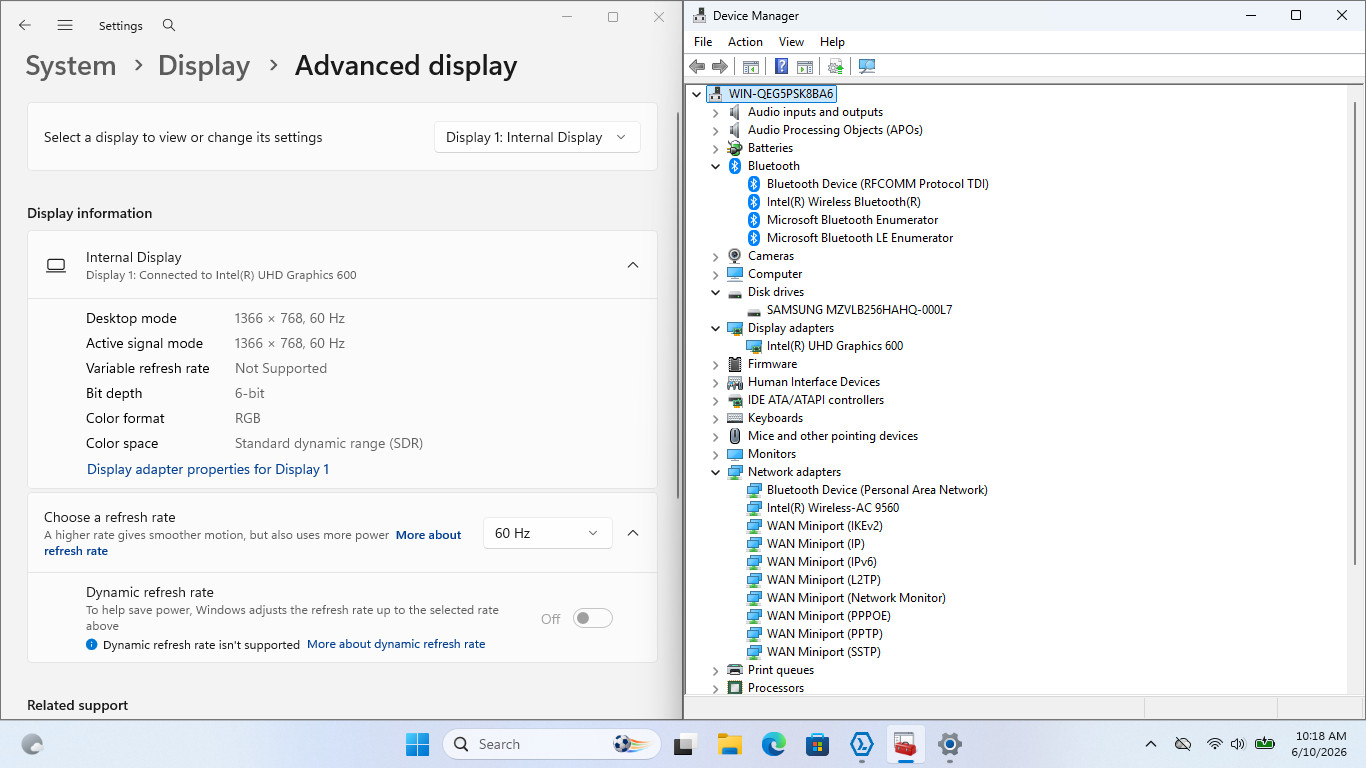Go to System in the Settings breadcrumb
The image size is (1366, 768).
tap(71, 66)
